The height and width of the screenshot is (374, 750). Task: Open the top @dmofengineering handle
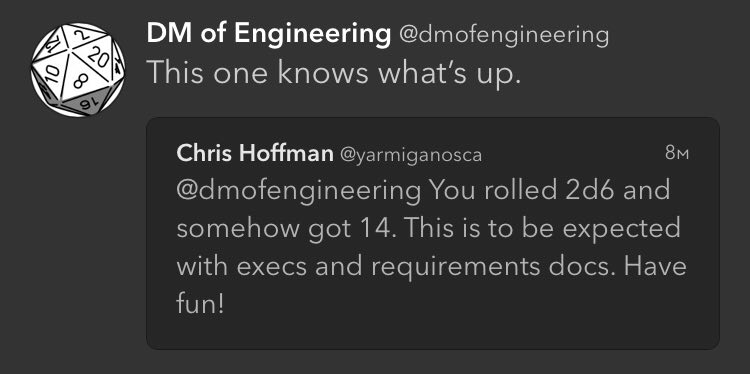point(504,35)
